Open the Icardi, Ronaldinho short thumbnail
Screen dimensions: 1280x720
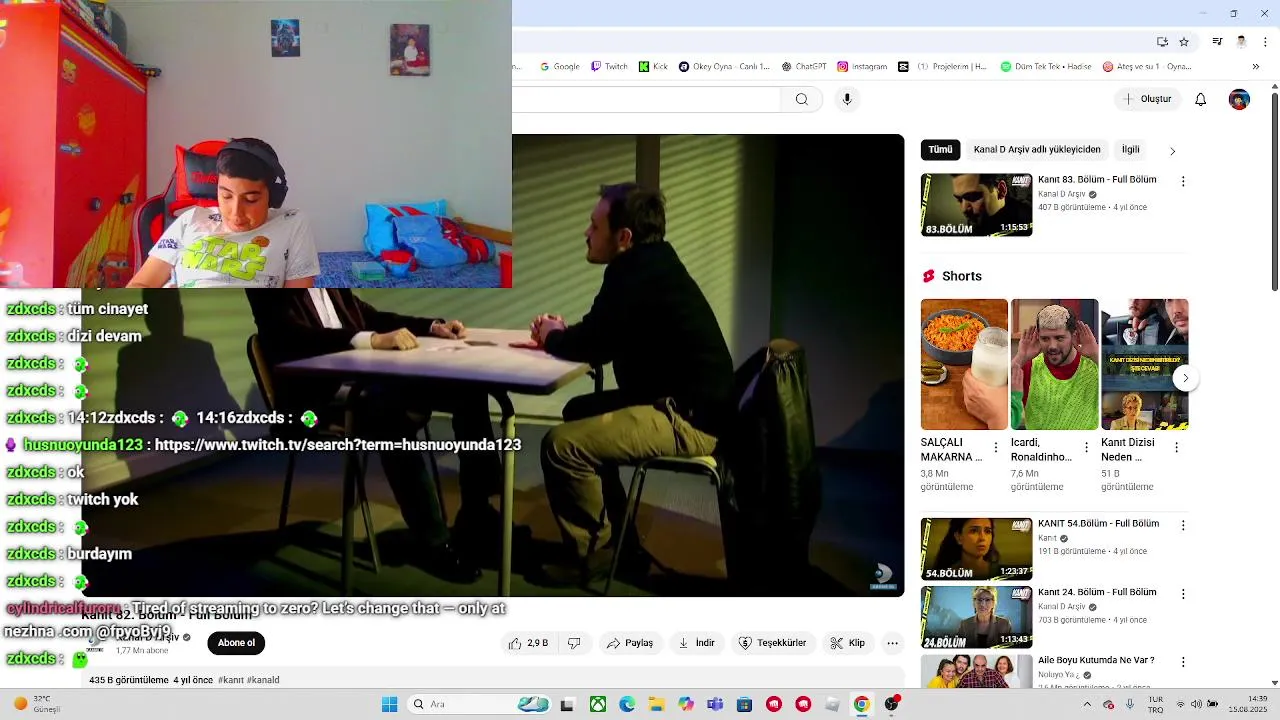pos(1054,364)
